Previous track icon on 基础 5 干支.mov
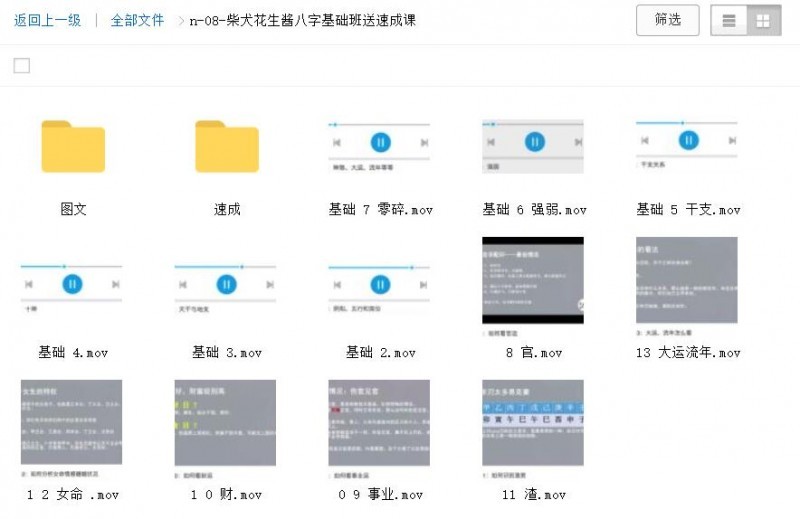Screen dimensions: 800x519 pyautogui.click(x=645, y=140)
